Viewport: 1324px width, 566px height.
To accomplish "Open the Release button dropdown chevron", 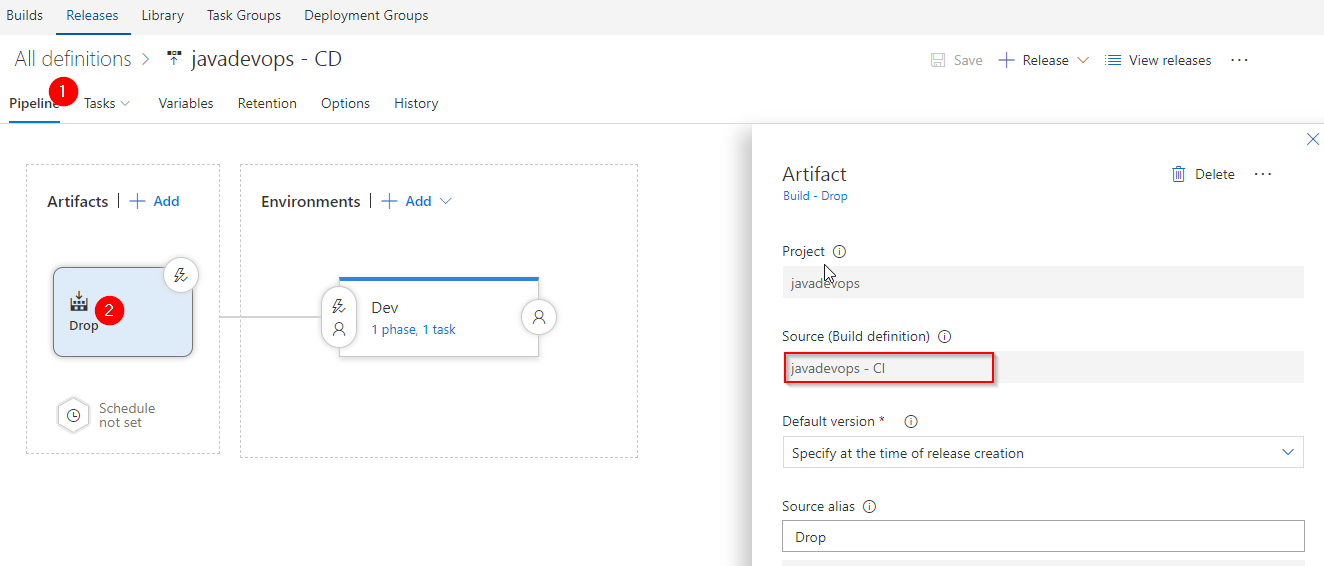I will pyautogui.click(x=1083, y=60).
